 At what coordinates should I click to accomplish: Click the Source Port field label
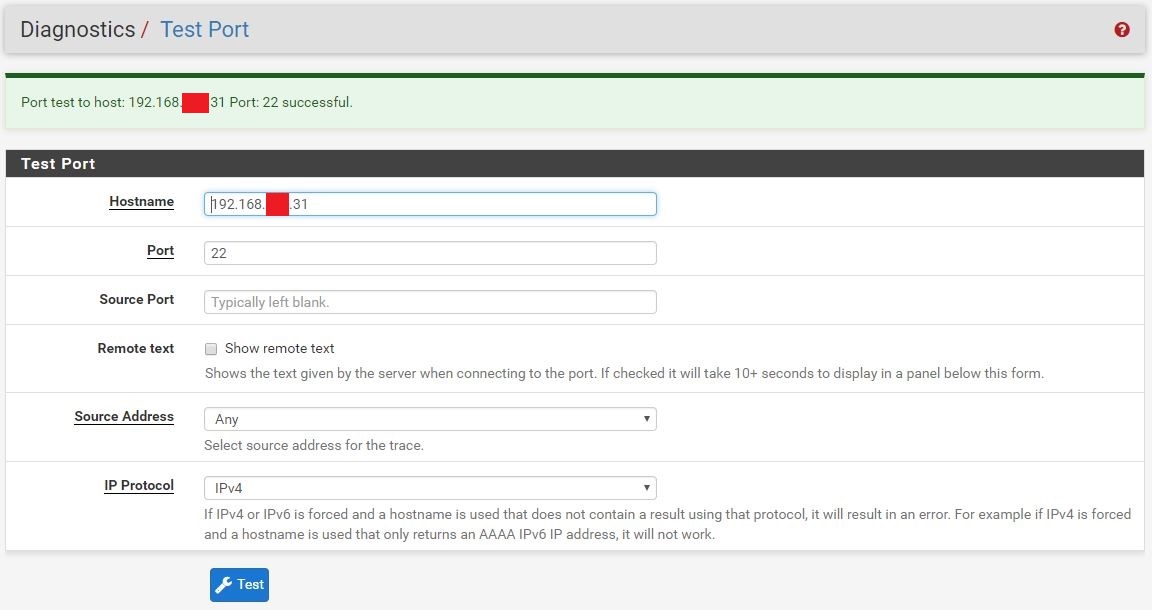(136, 300)
